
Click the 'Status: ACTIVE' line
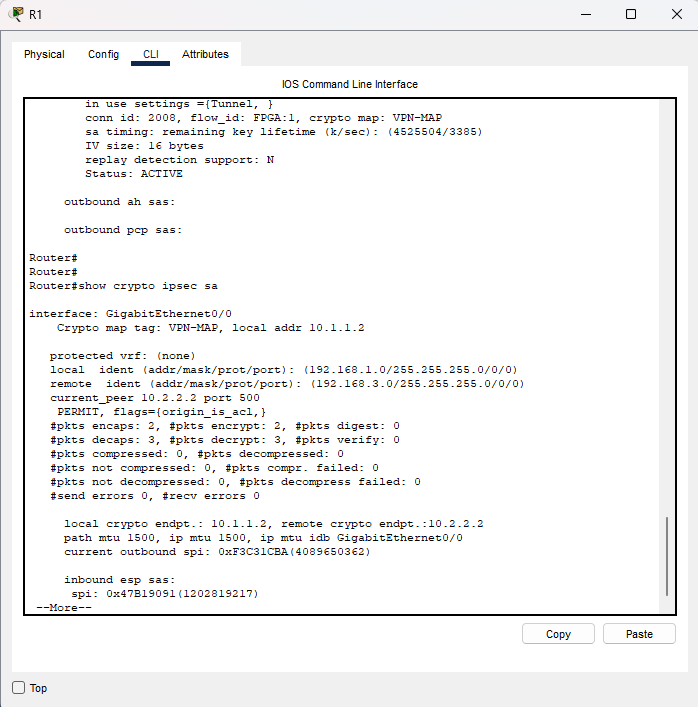pyautogui.click(x=134, y=174)
